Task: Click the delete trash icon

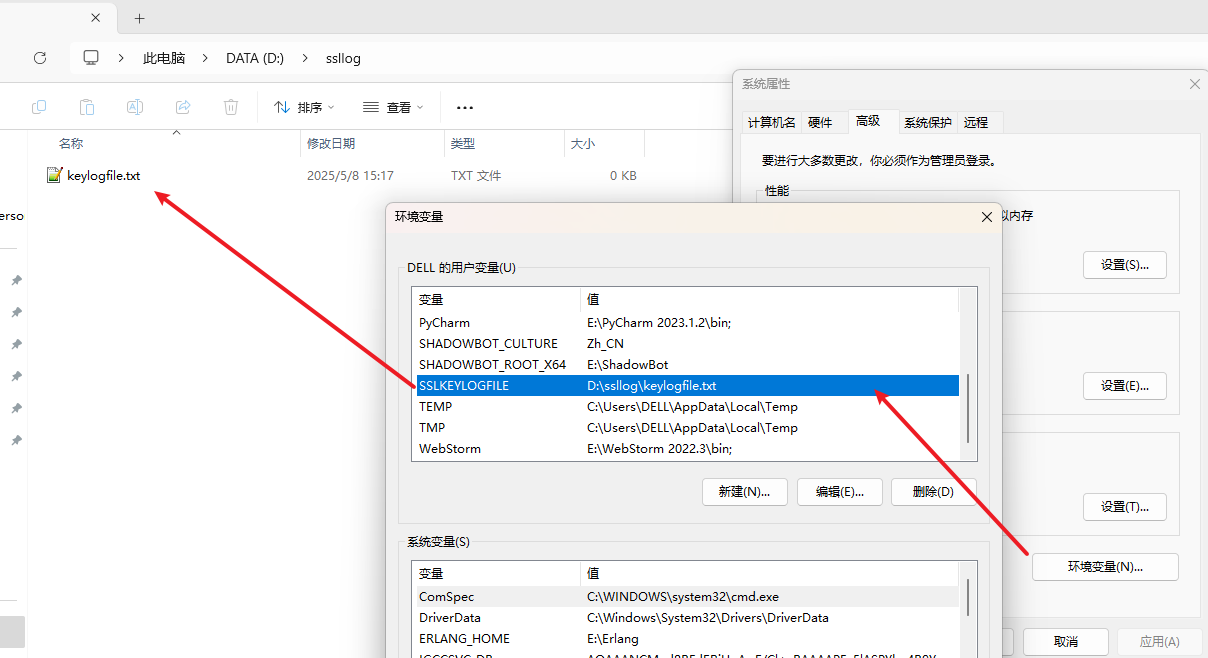Action: [x=231, y=107]
